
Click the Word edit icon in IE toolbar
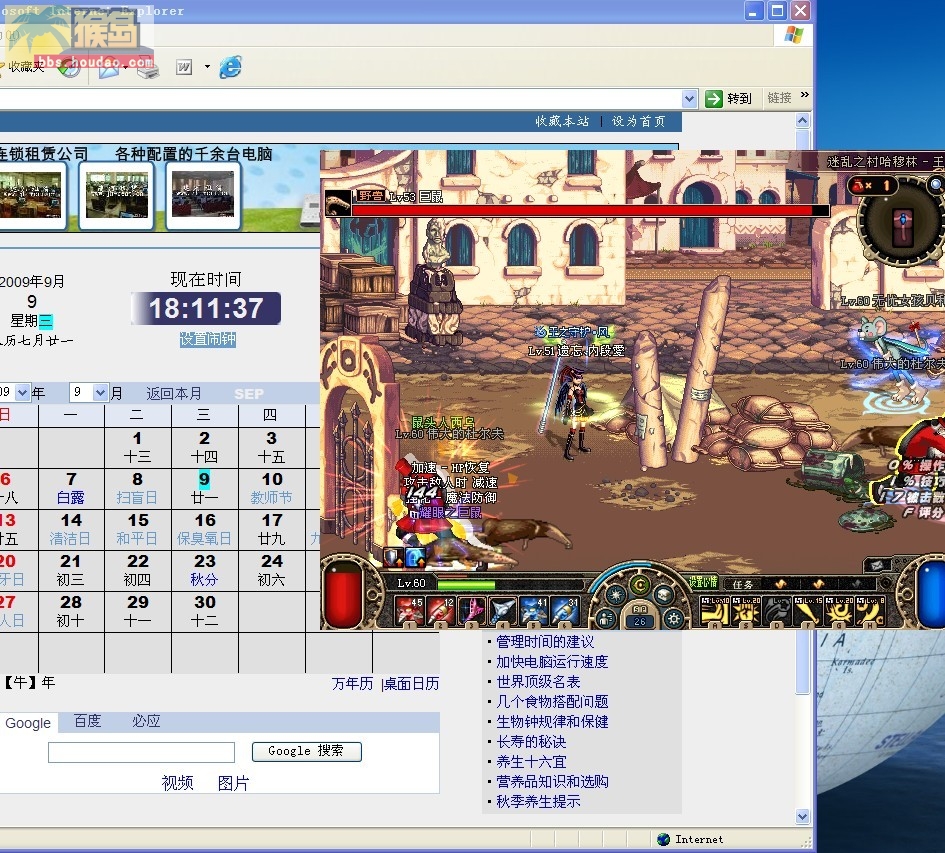click(184, 67)
